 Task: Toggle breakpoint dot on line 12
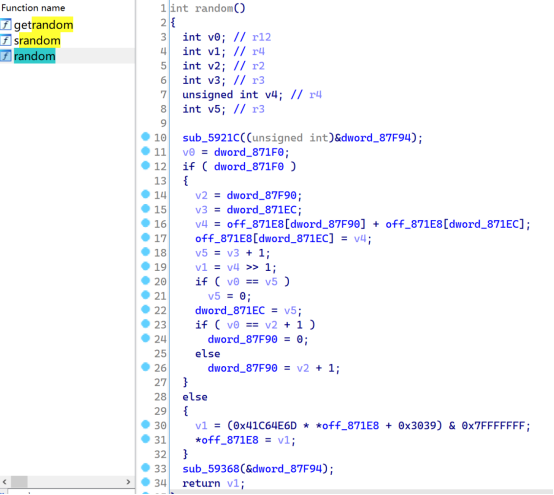coord(146,165)
